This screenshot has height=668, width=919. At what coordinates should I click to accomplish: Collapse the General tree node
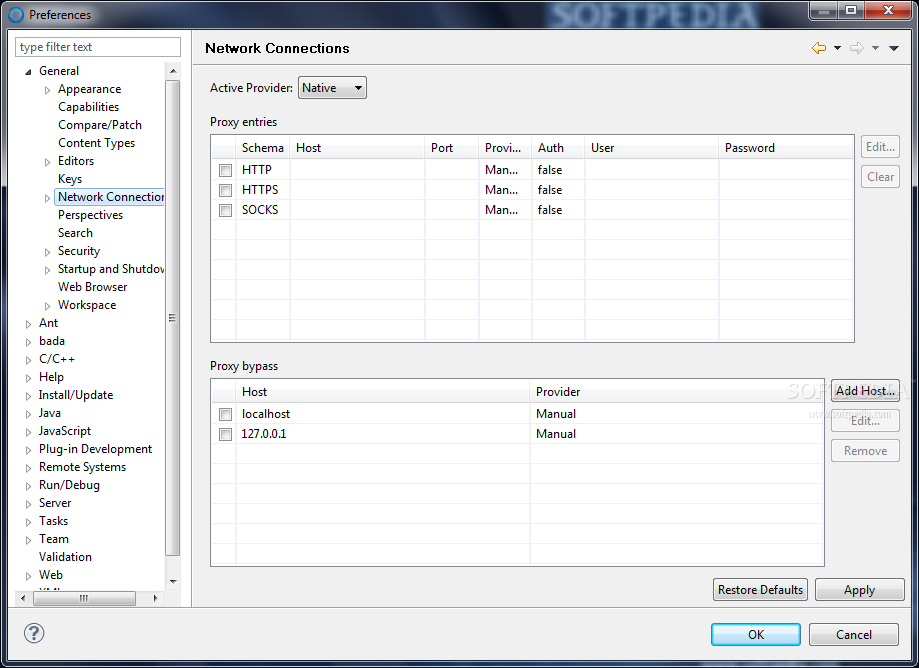[28, 71]
